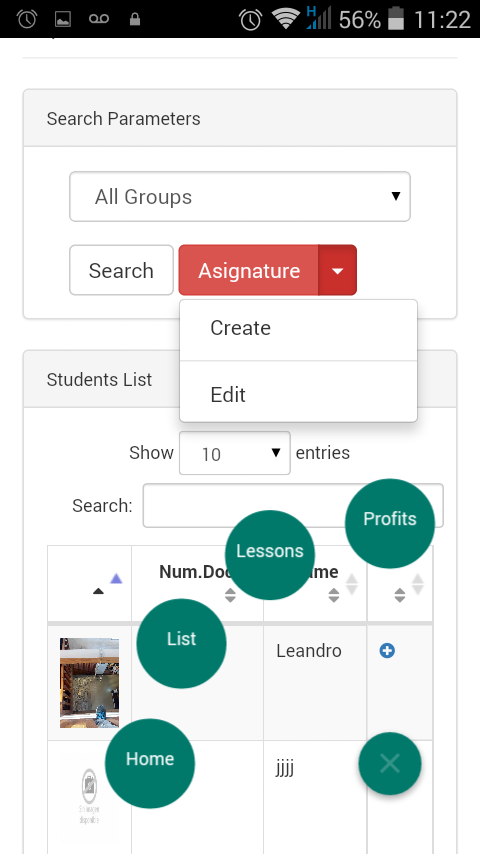Toggle the Asignature caret dropdown arrow
480x854 pixels.
coord(337,270)
